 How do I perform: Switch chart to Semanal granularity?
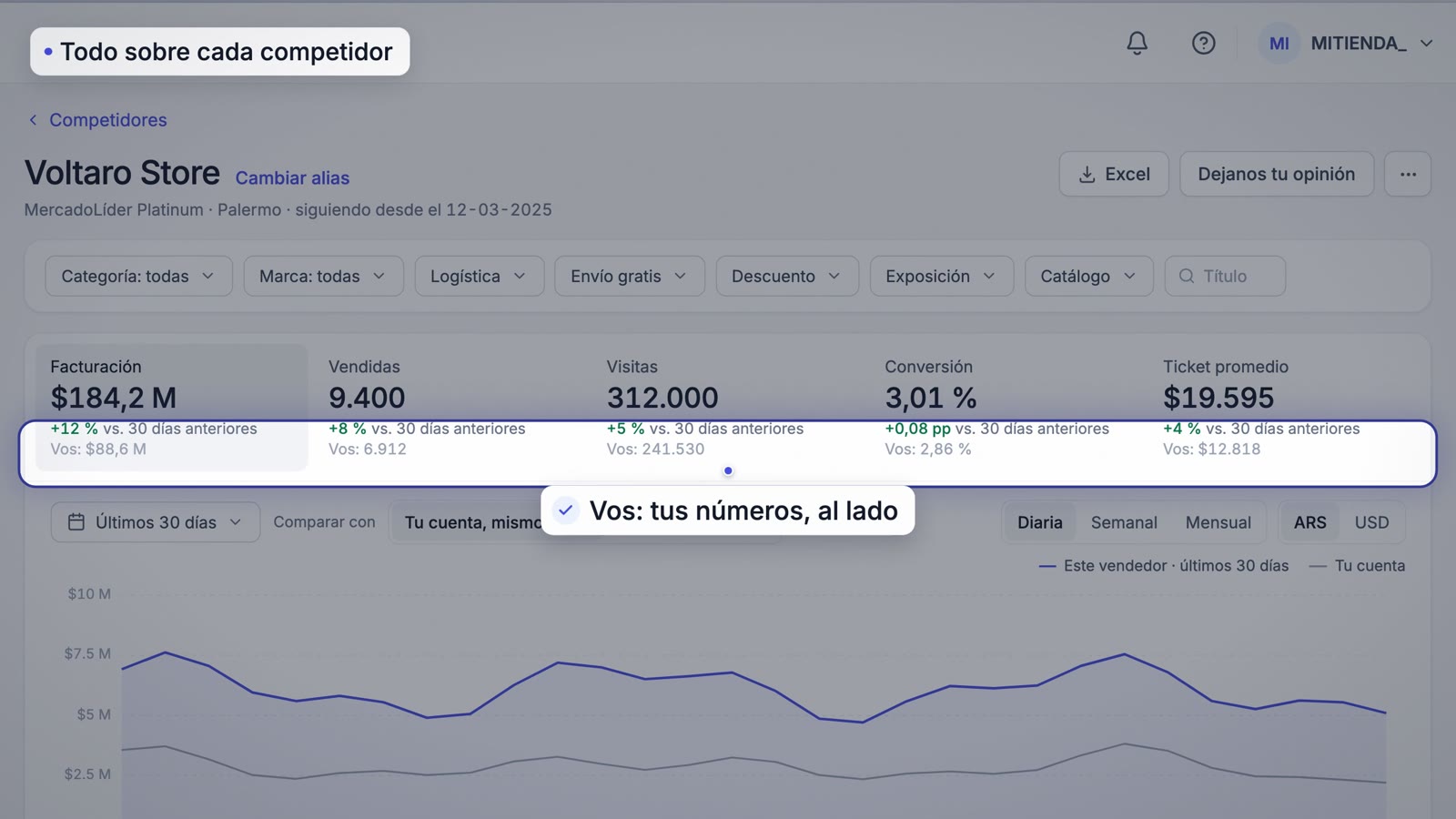1124,522
